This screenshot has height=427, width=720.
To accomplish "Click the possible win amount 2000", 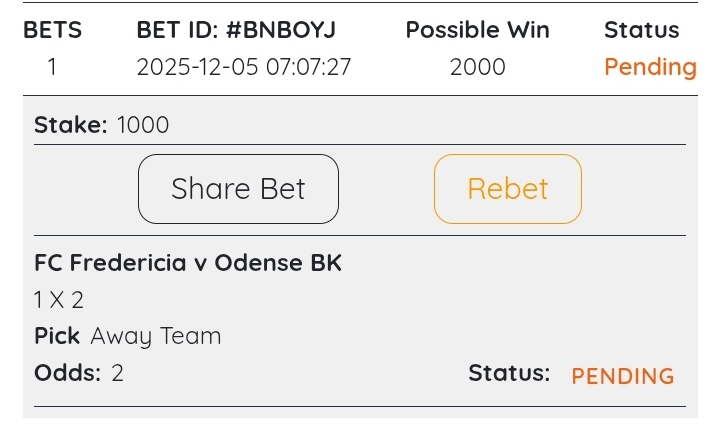I will tap(477, 68).
